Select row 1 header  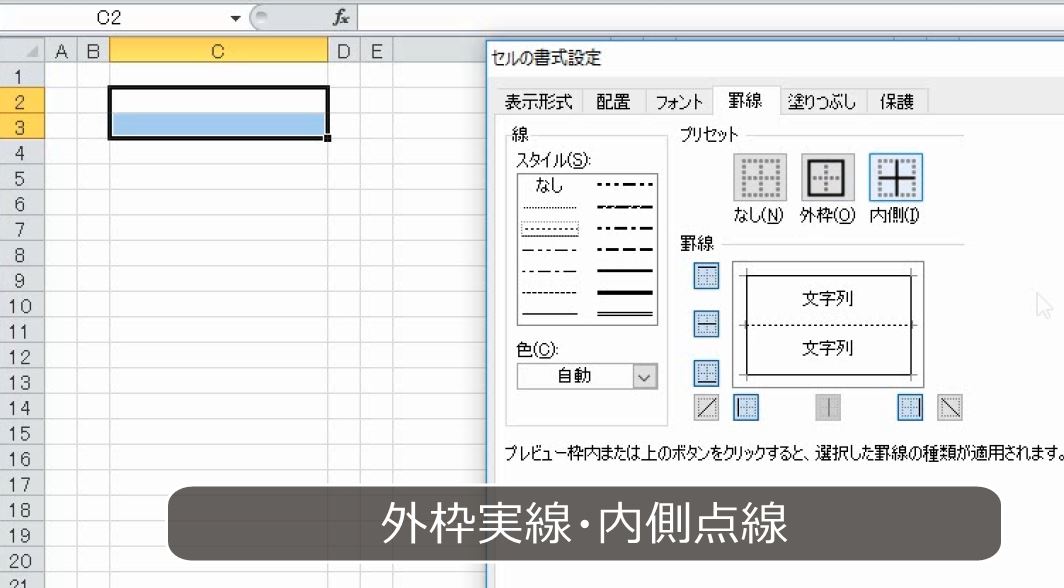[x=20, y=76]
